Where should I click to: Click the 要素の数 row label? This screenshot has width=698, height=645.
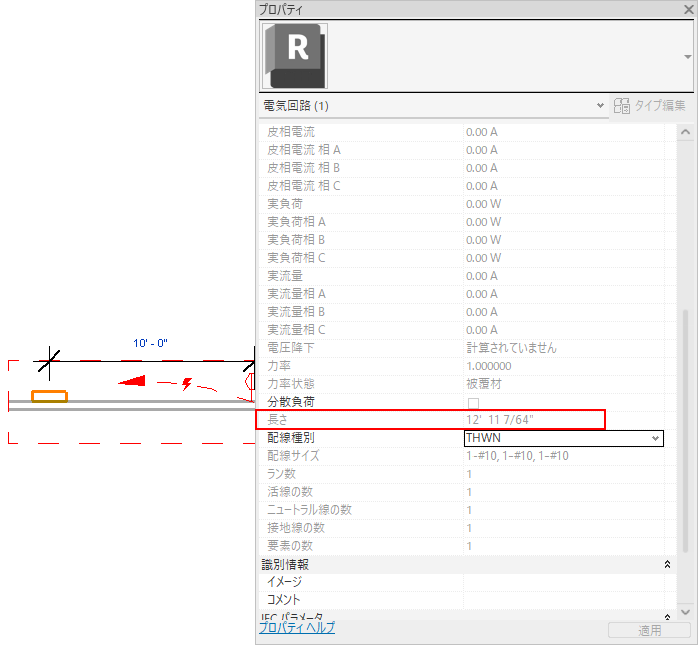pos(290,546)
